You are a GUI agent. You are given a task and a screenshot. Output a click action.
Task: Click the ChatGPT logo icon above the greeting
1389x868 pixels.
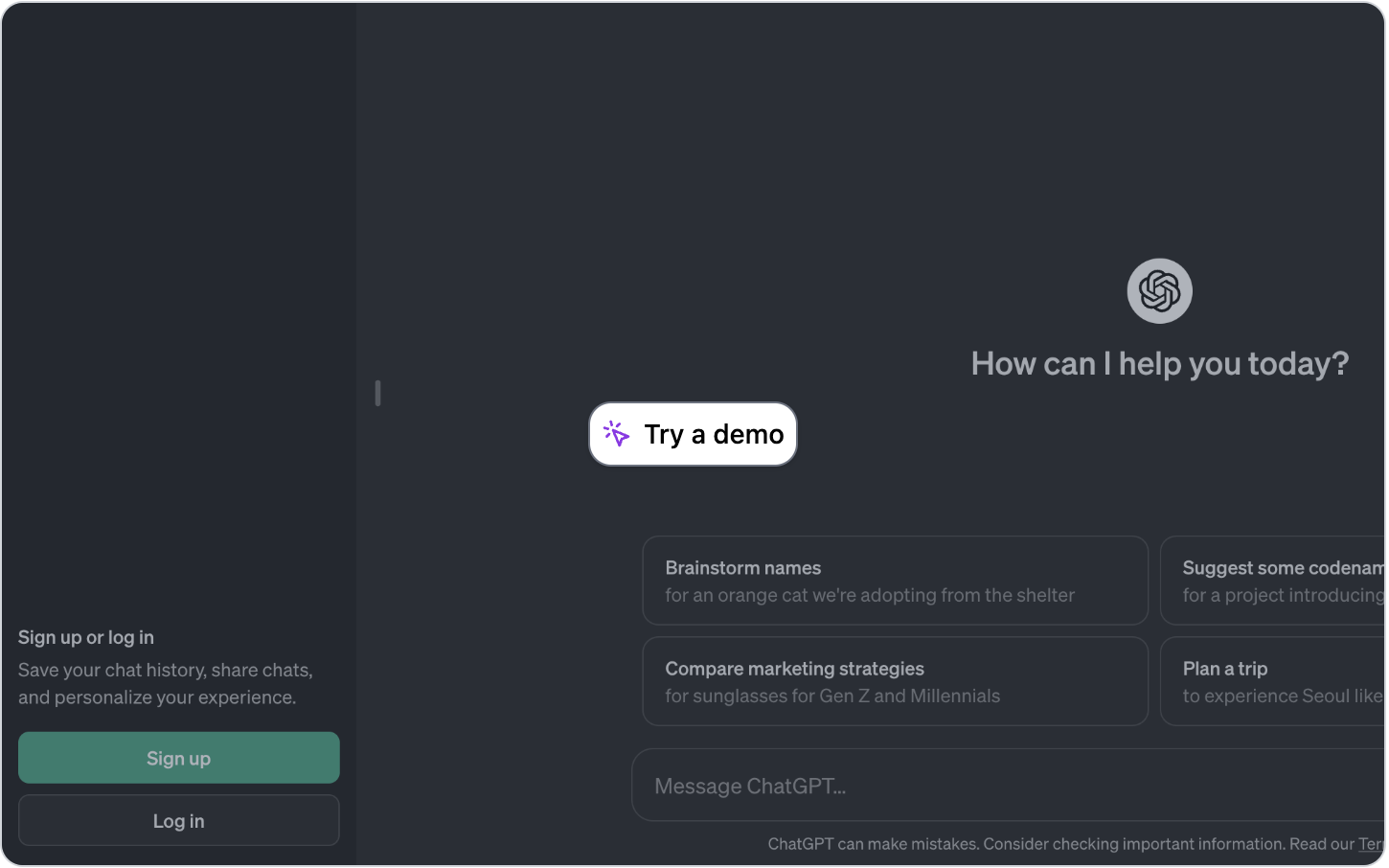(1158, 290)
